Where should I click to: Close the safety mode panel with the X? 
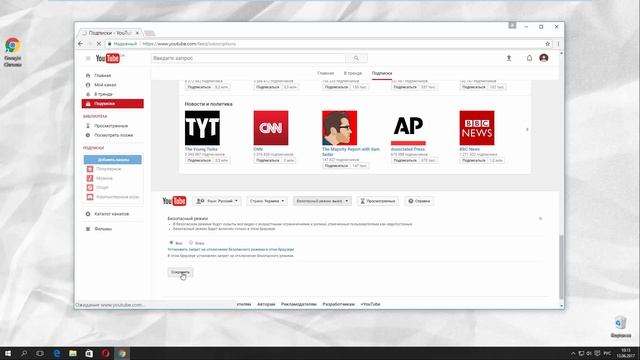point(540,219)
